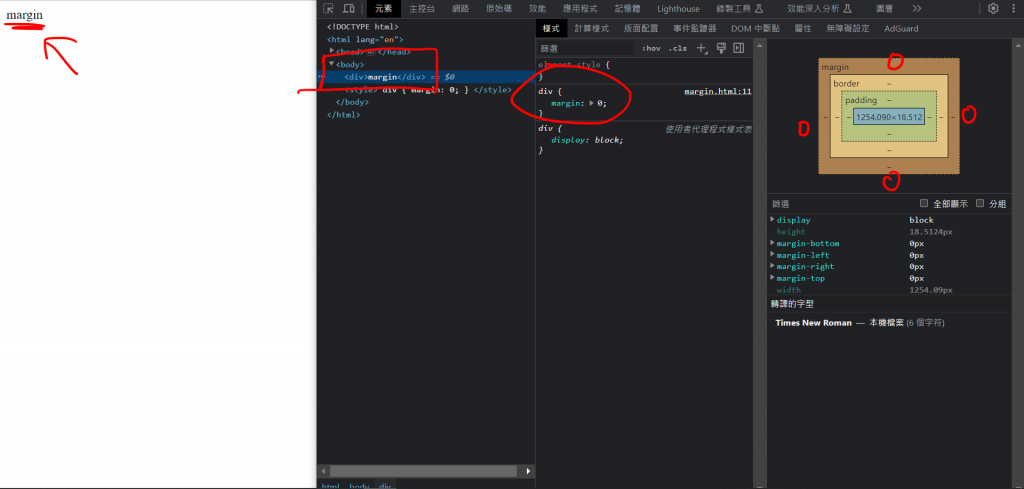Click the scroll-right arrow in elements panel
This screenshot has height=489, width=1024.
pos(529,471)
